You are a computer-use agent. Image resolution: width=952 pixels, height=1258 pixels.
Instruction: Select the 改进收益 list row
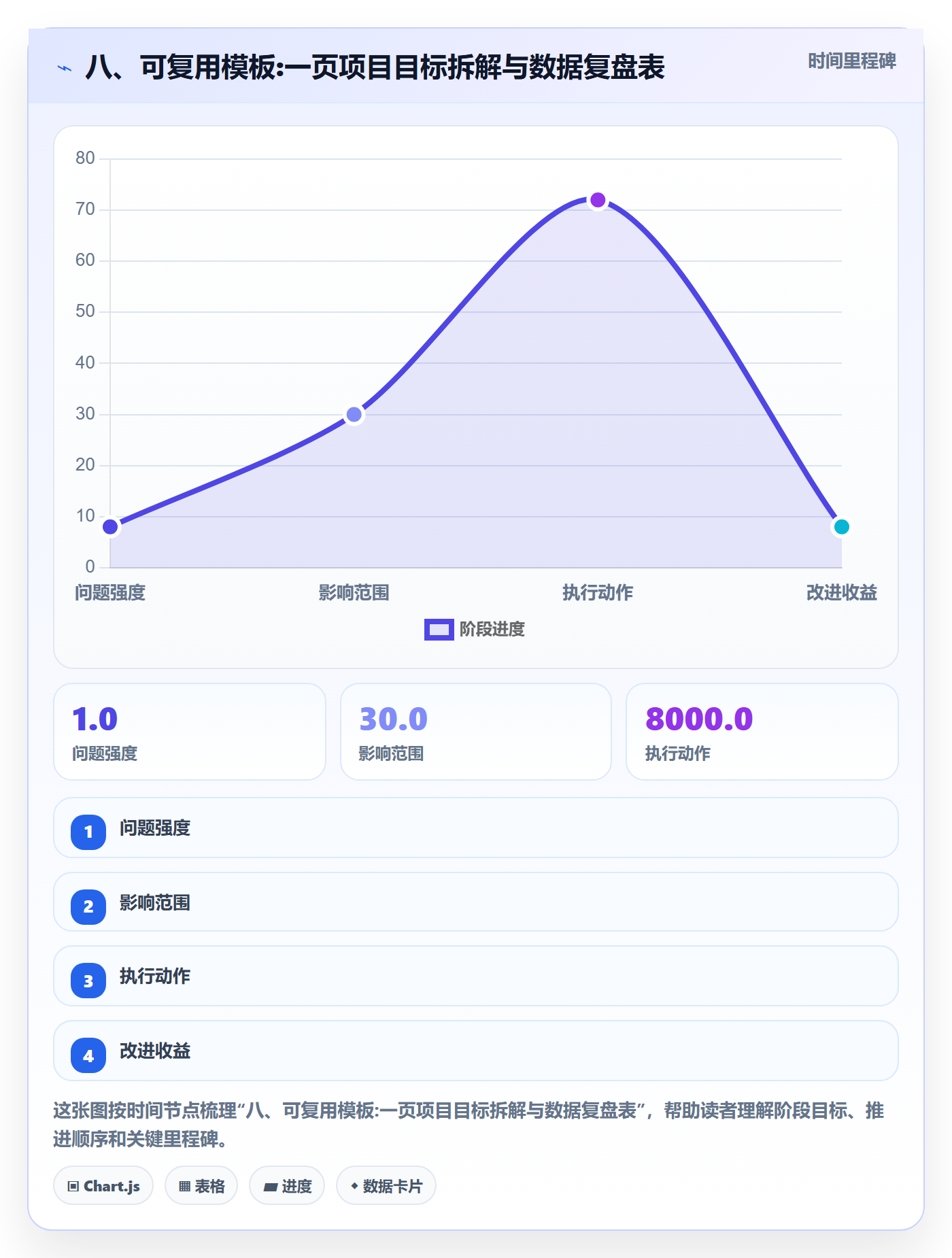[x=476, y=1051]
